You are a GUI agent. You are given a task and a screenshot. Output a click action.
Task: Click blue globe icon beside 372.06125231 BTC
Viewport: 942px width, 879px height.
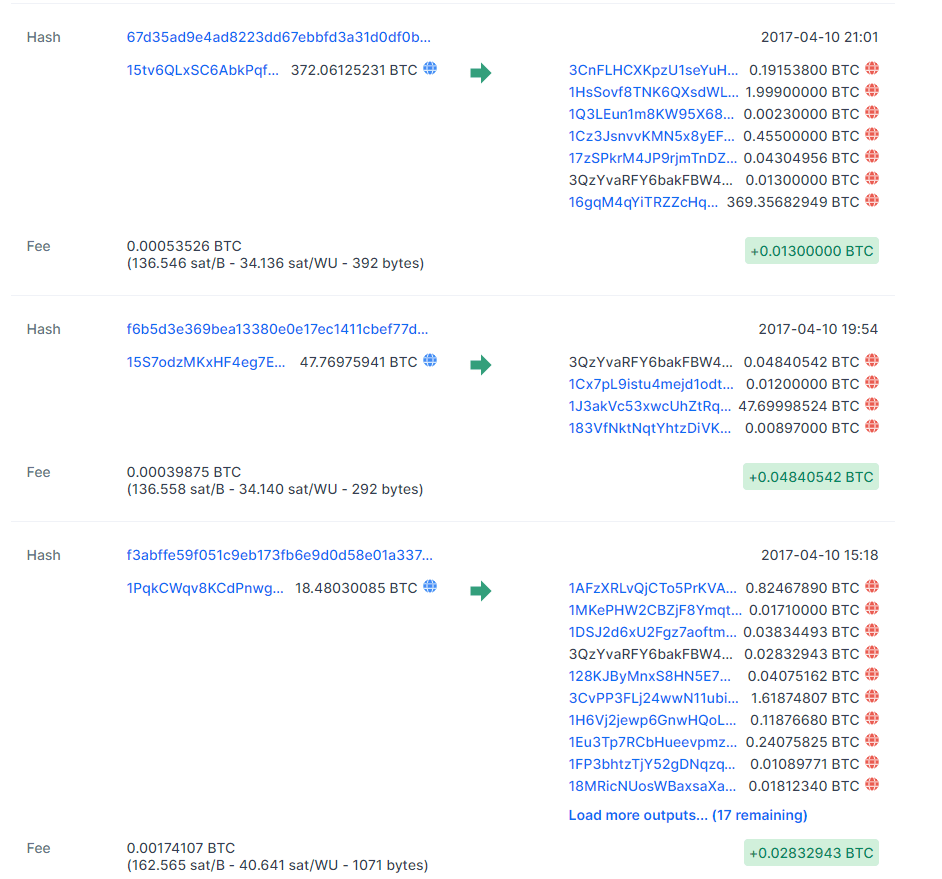point(430,69)
